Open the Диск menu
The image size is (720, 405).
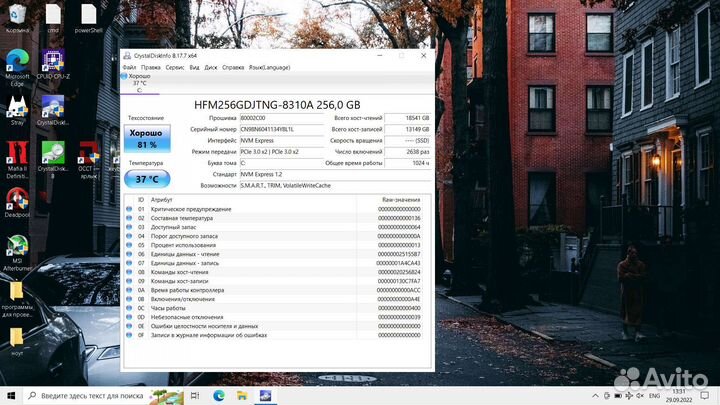pyautogui.click(x=211, y=68)
